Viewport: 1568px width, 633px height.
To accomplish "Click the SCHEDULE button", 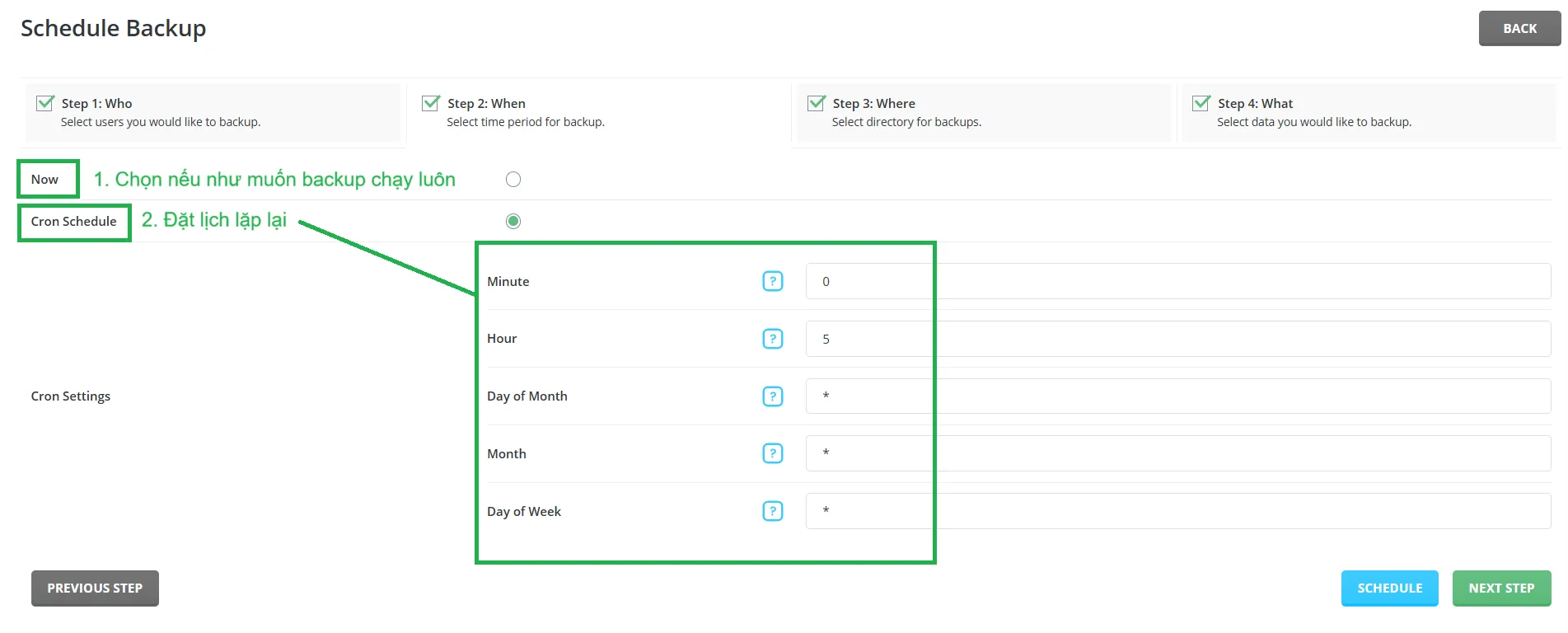I will pyautogui.click(x=1390, y=588).
